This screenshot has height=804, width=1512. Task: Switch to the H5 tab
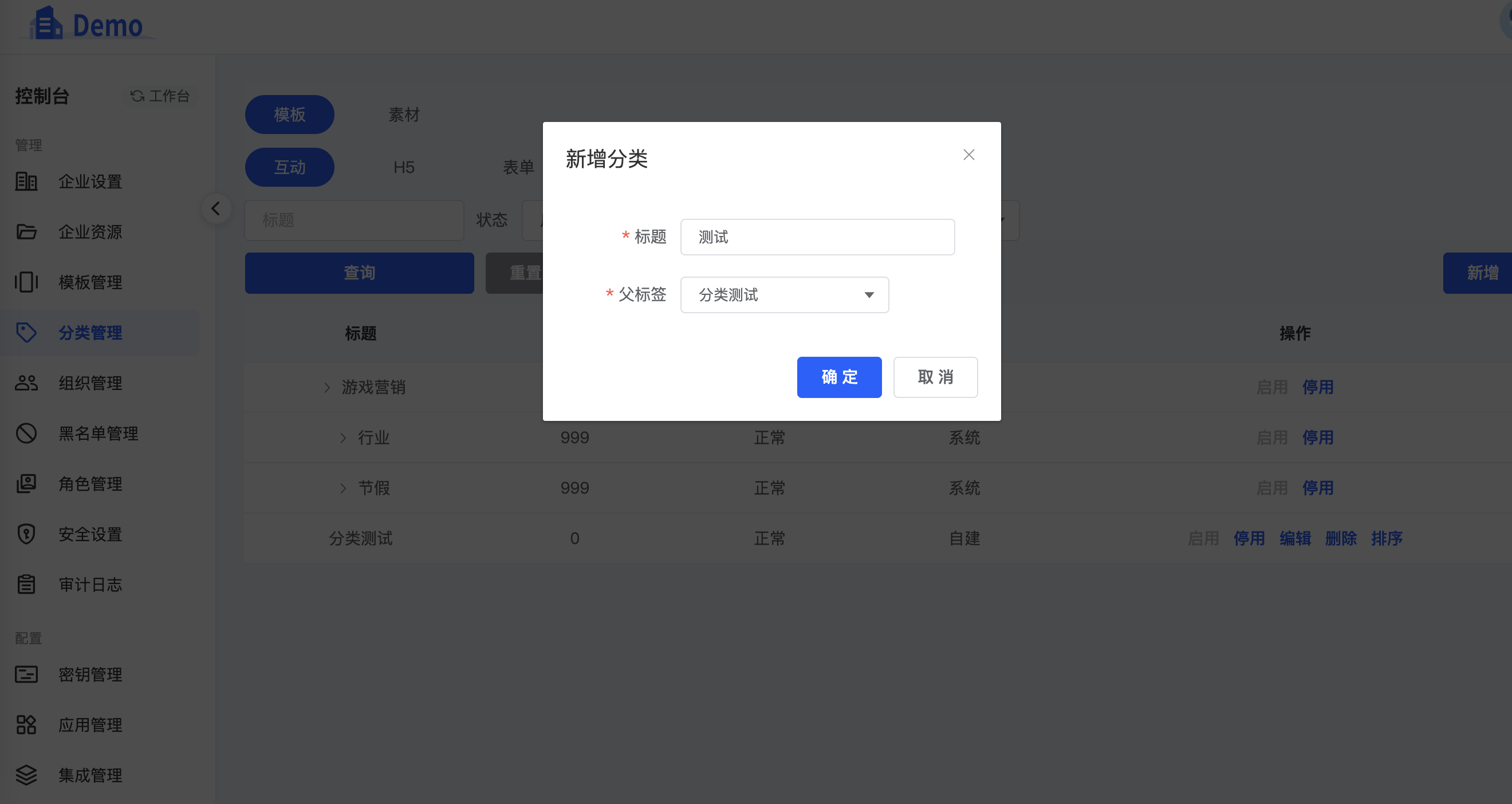(x=404, y=167)
